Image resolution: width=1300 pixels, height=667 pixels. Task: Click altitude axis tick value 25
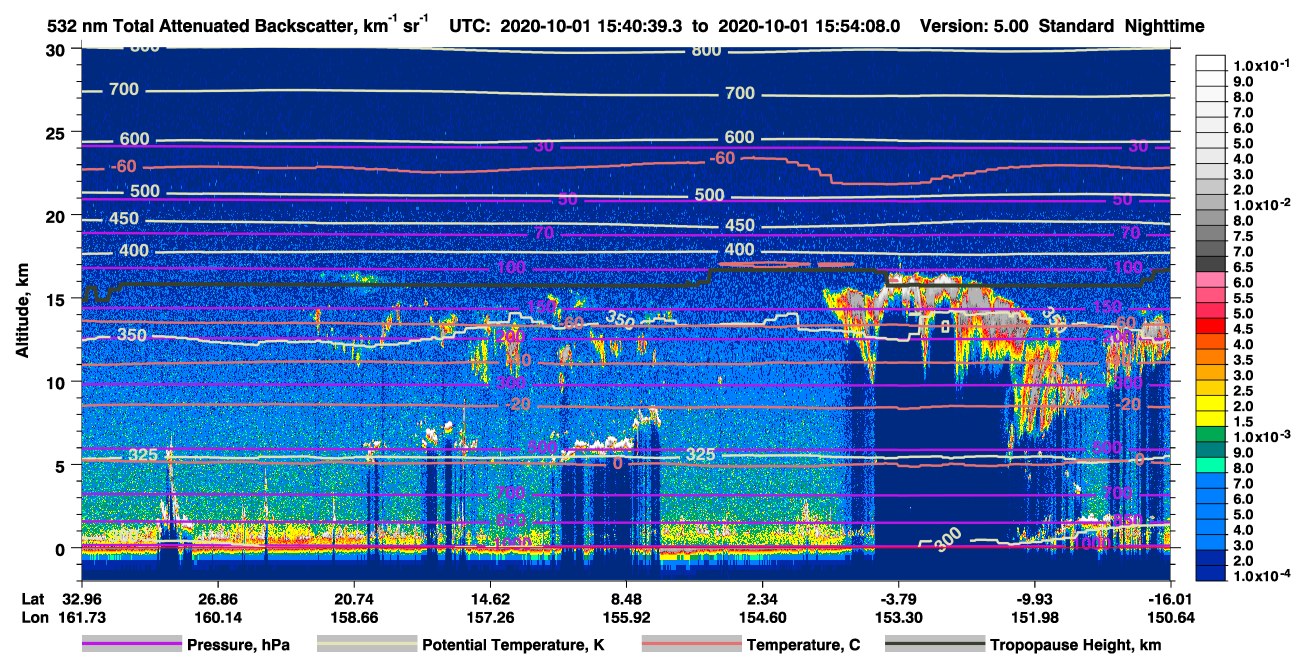[x=55, y=132]
